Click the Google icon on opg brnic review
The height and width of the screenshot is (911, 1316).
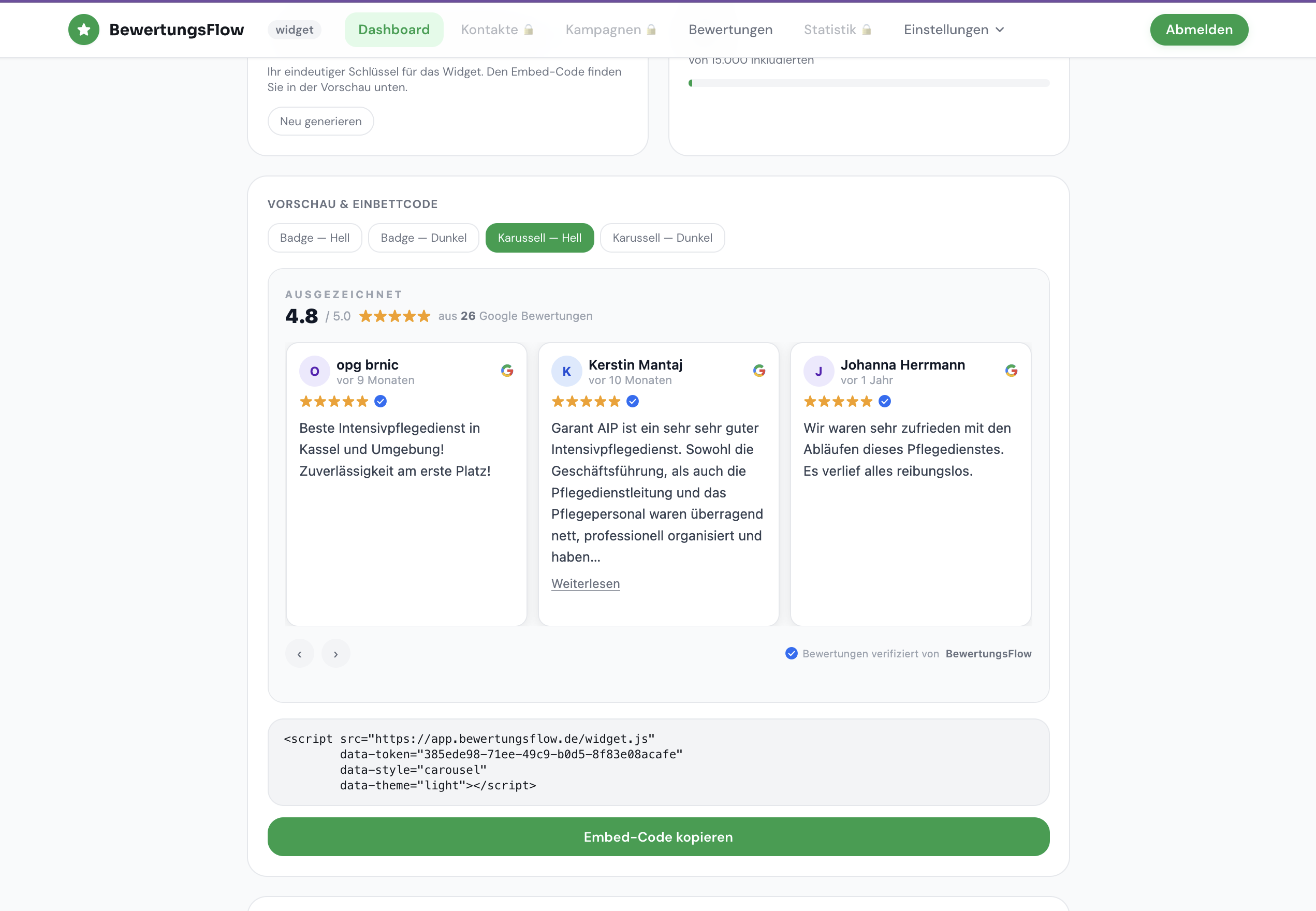[507, 371]
